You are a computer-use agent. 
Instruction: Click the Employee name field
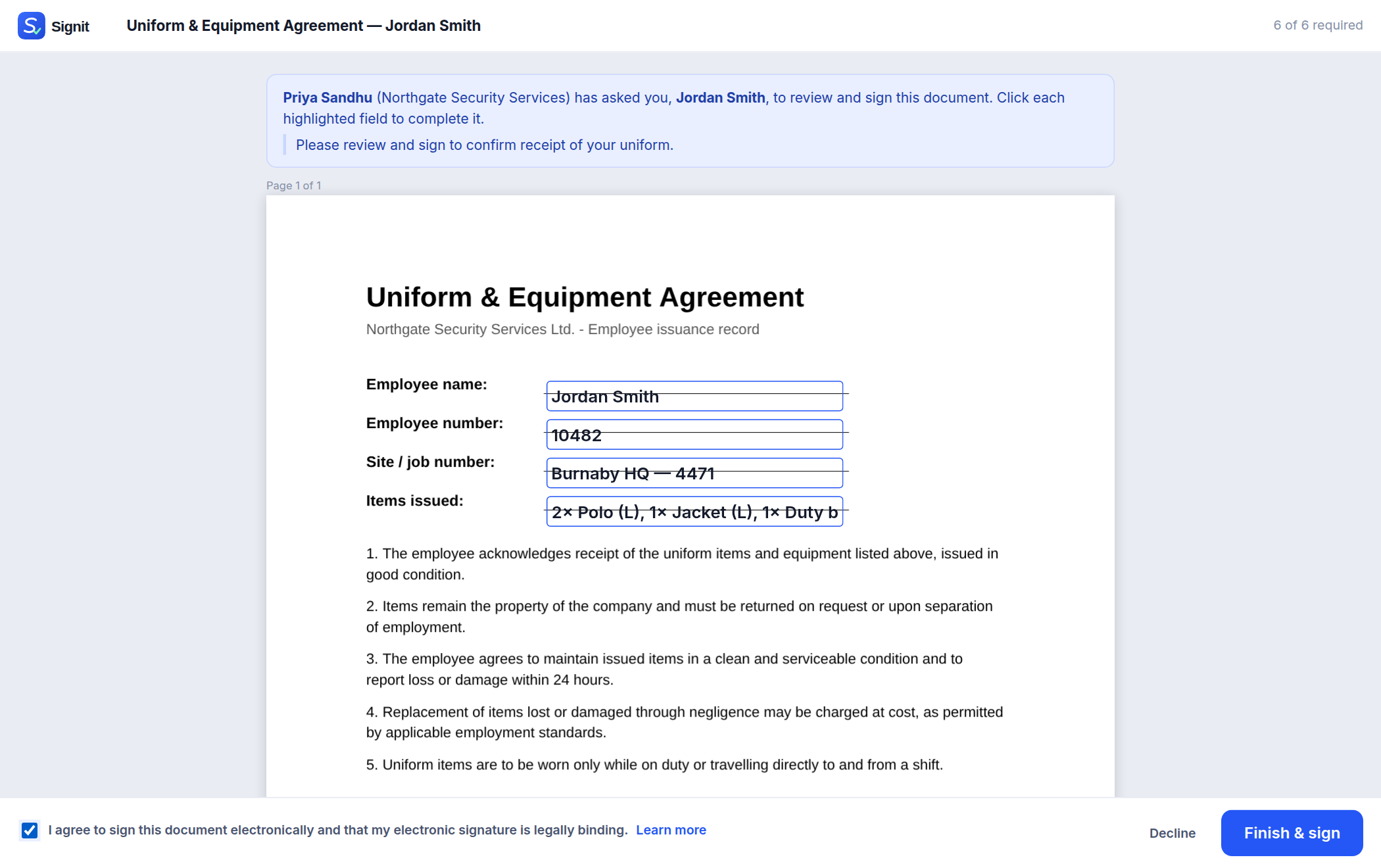pyautogui.click(x=694, y=396)
